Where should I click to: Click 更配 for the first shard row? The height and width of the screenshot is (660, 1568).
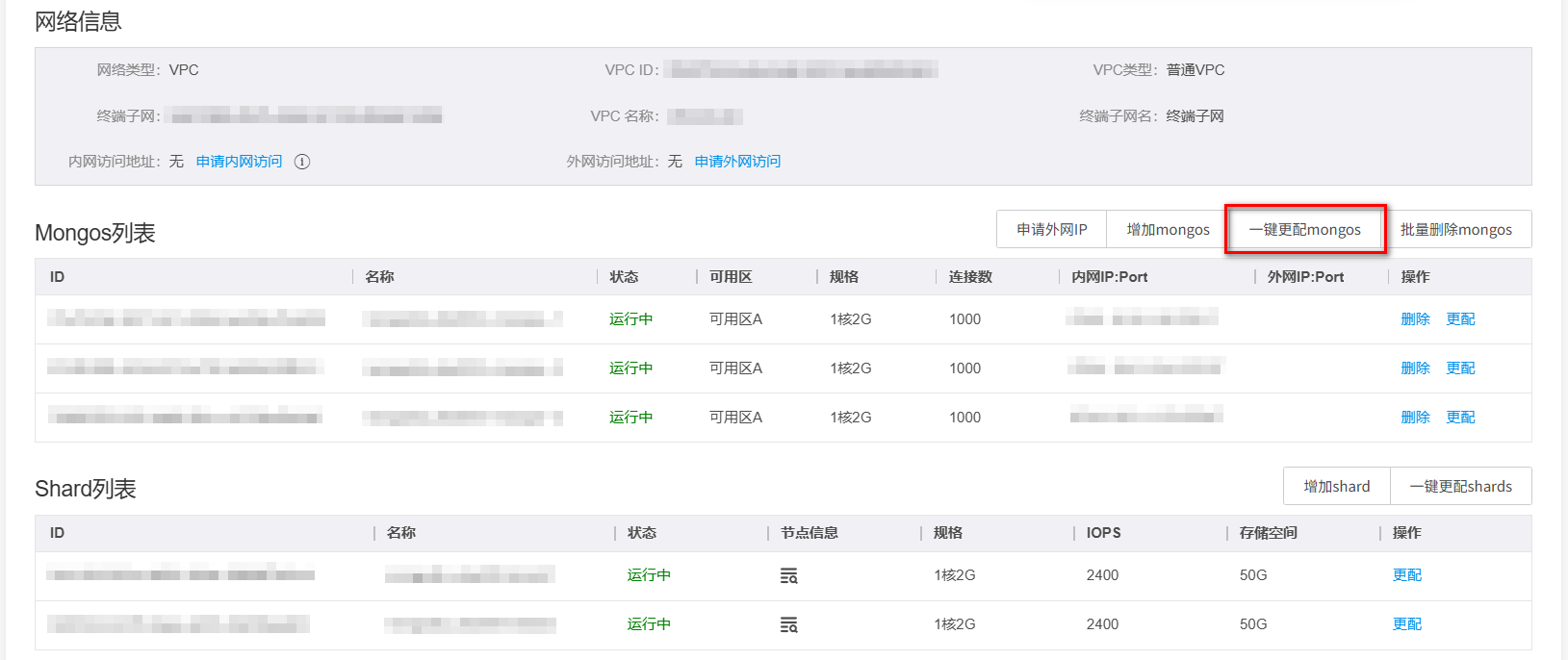tap(1406, 575)
